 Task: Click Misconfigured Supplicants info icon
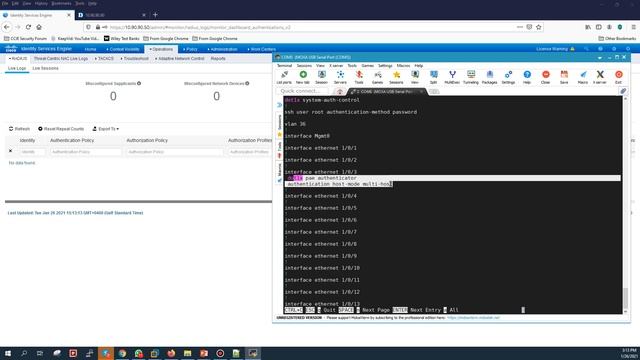pyautogui.click(x=139, y=83)
